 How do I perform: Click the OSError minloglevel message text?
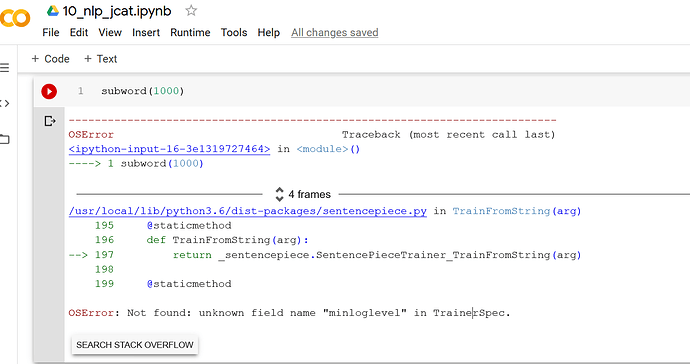click(x=290, y=313)
